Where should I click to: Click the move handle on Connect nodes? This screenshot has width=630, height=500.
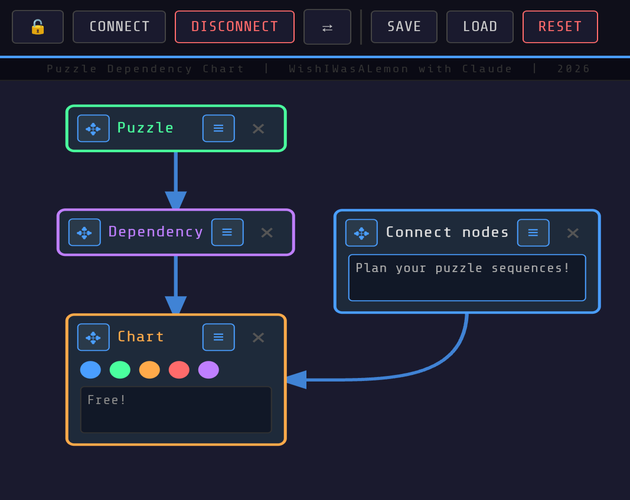[361, 233]
